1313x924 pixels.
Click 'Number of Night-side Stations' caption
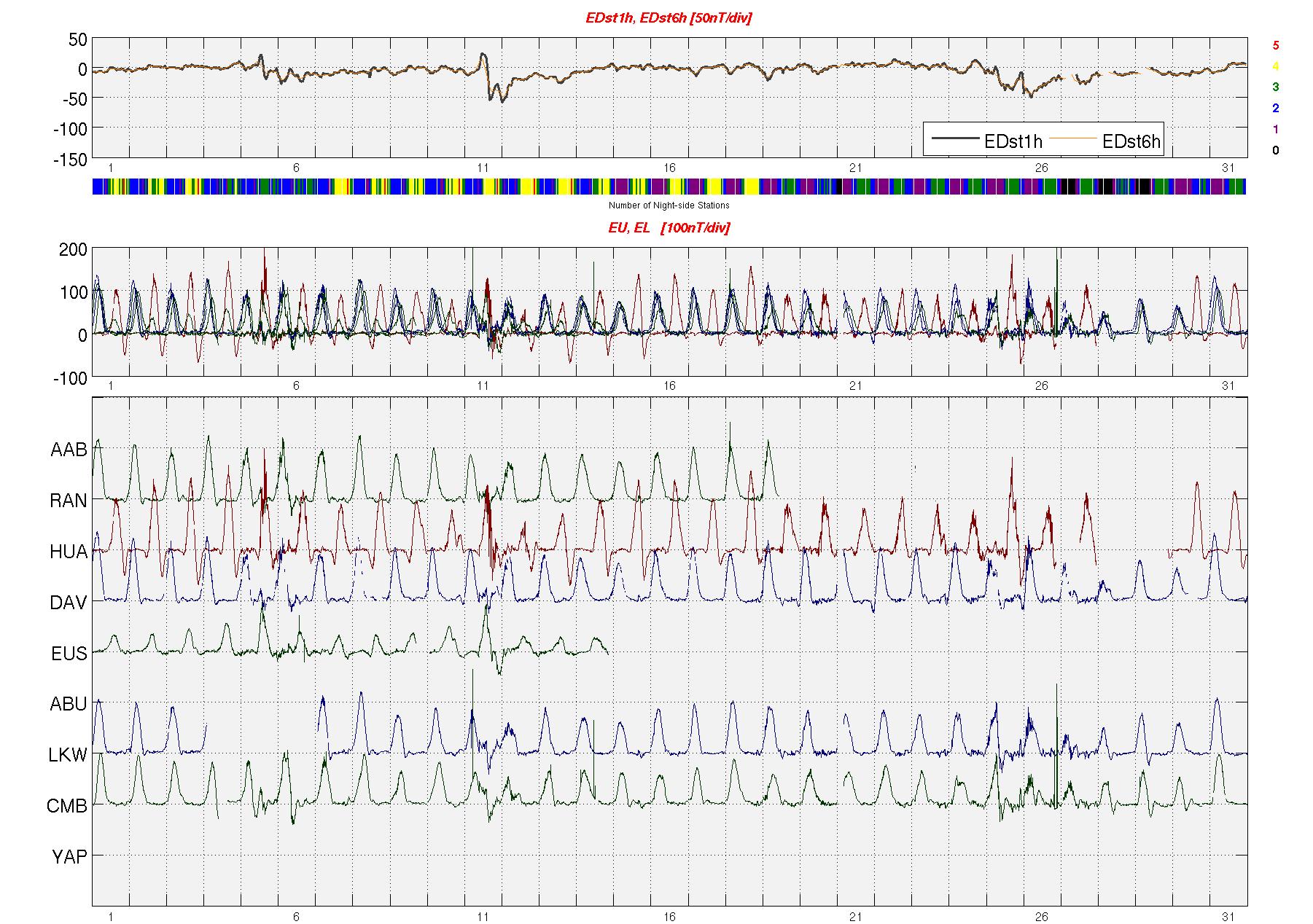pyautogui.click(x=669, y=205)
